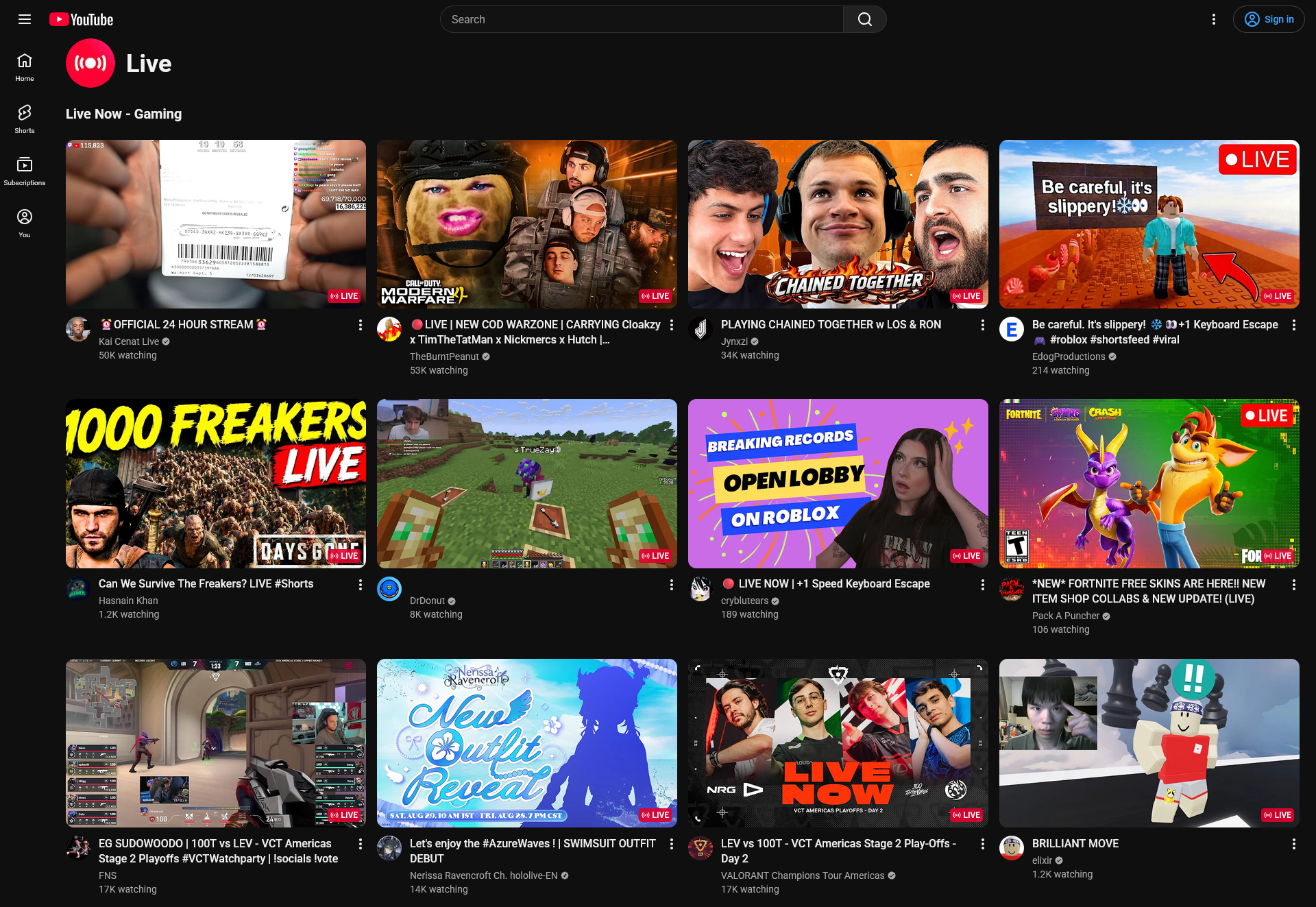The height and width of the screenshot is (907, 1316).
Task: Open the Settings three-dot menu in header
Action: click(x=1214, y=19)
